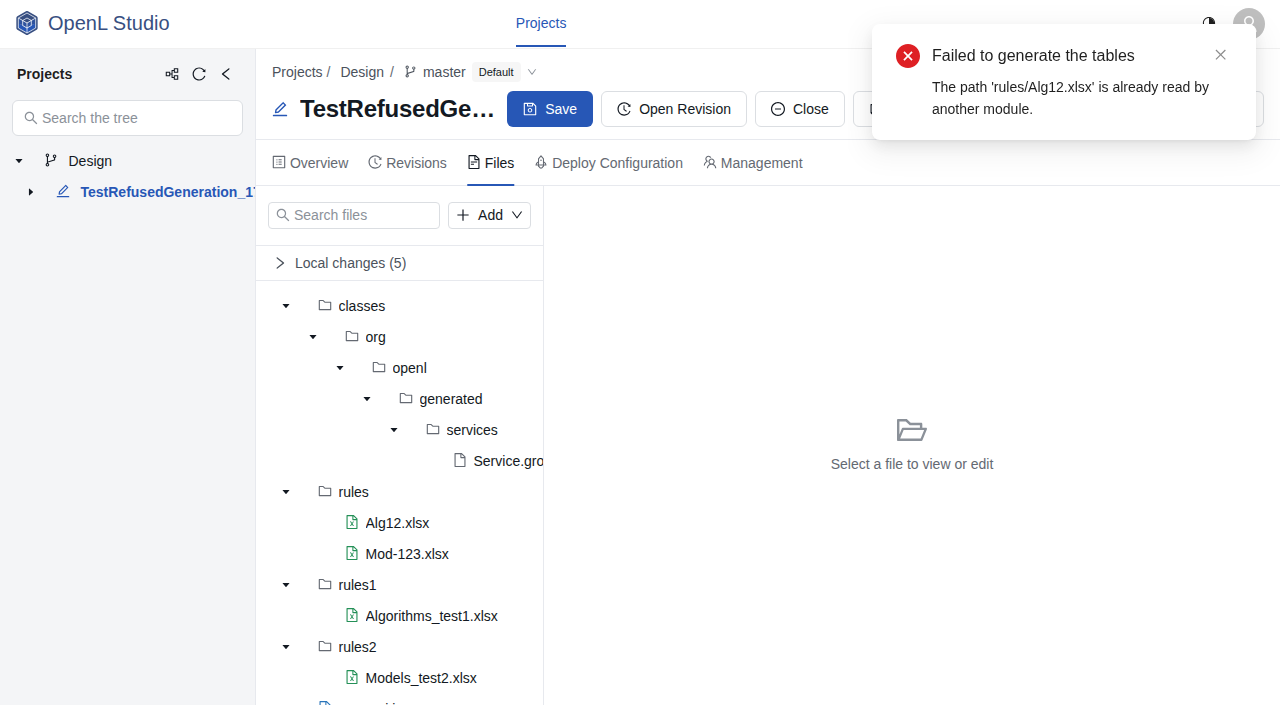
Task: Click the OpenL Studio logo icon
Action: [x=27, y=23]
